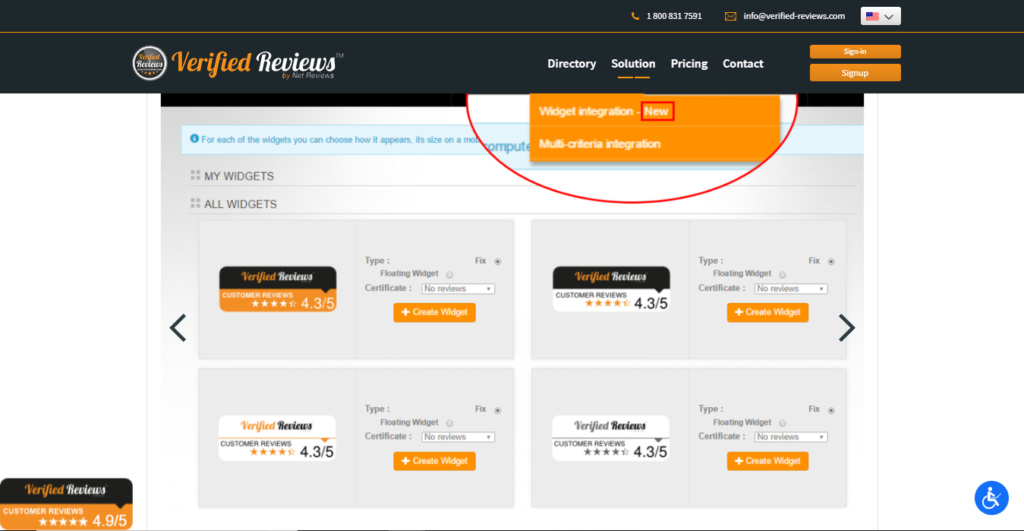1024x531 pixels.
Task: Click the Signup button
Action: coord(855,72)
